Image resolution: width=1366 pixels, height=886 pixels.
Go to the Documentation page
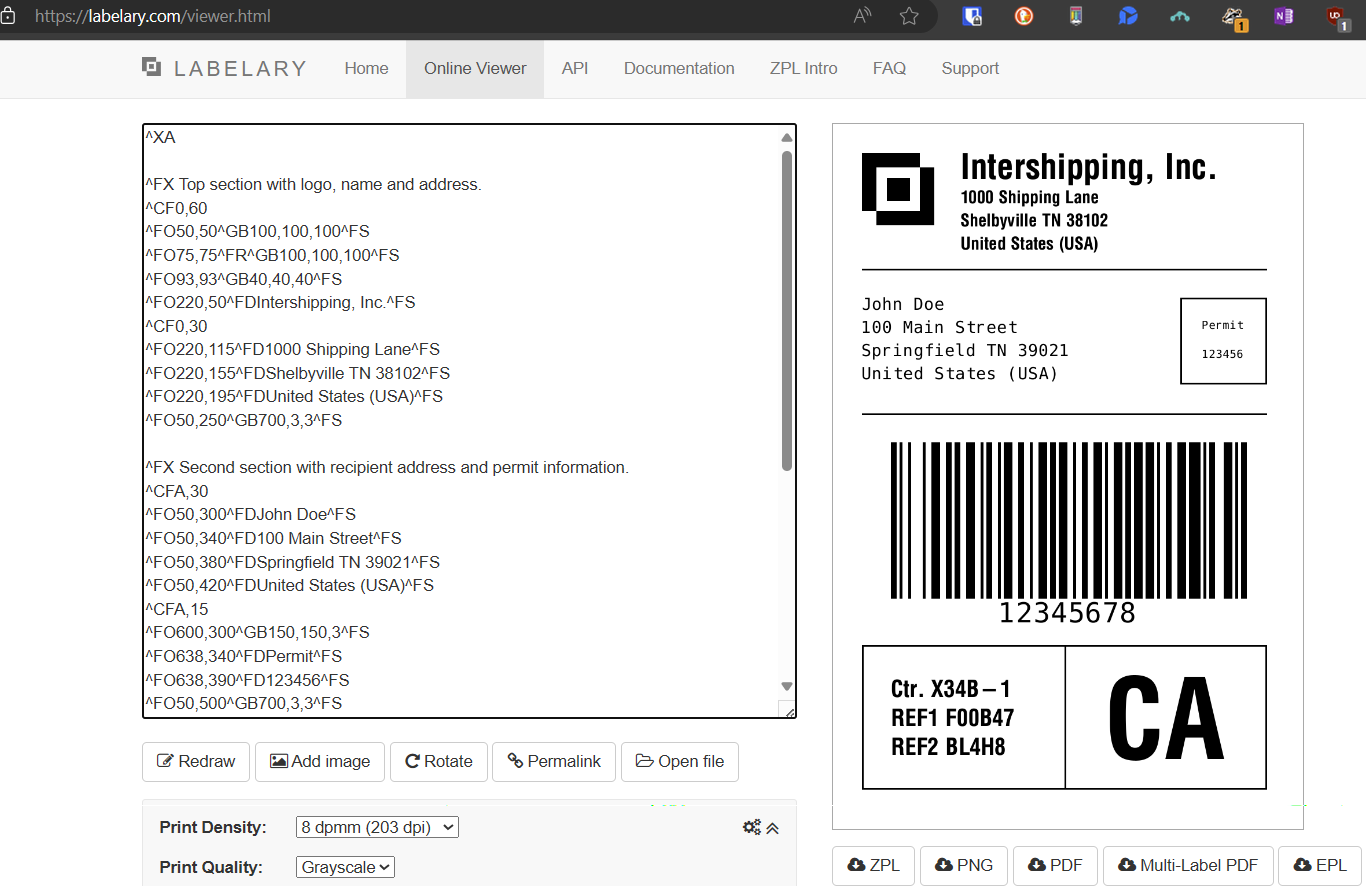679,68
